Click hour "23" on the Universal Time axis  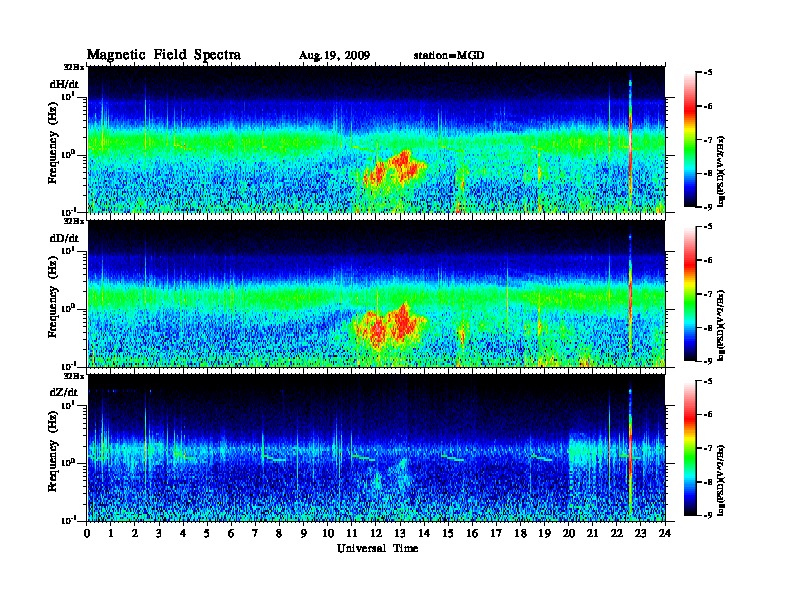pyautogui.click(x=640, y=533)
